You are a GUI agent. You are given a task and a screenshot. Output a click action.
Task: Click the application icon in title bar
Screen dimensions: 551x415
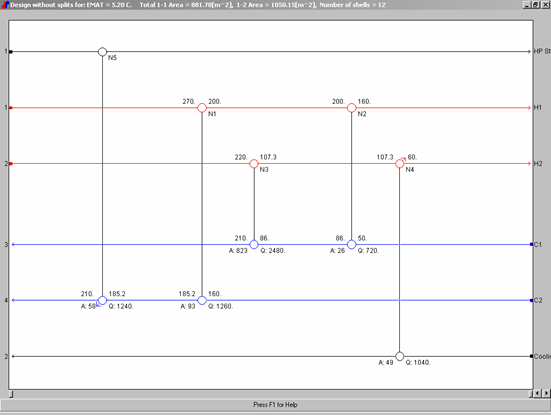click(x=5, y=5)
